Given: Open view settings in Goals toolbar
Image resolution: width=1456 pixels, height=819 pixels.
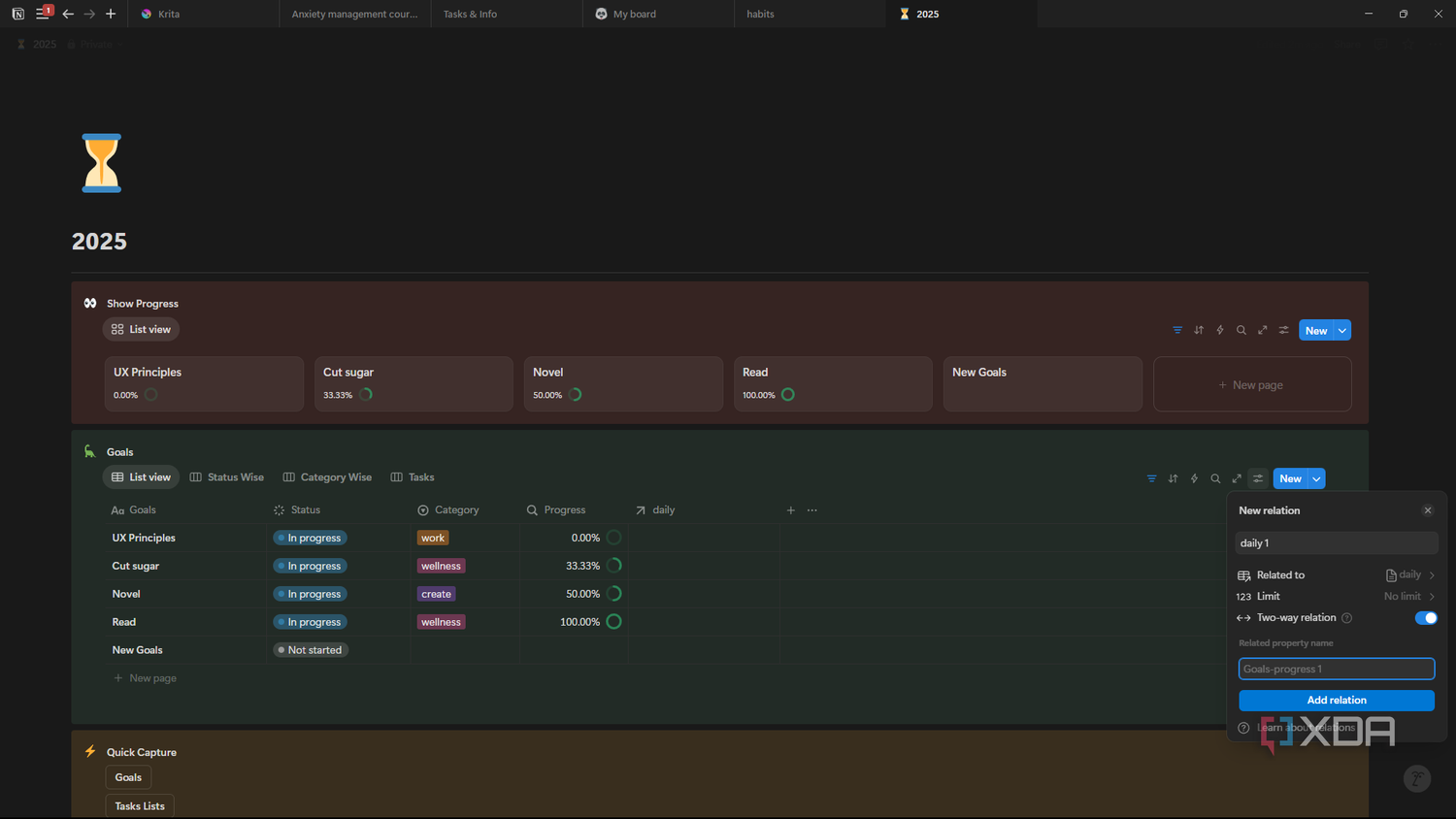Looking at the screenshot, I should (1258, 478).
